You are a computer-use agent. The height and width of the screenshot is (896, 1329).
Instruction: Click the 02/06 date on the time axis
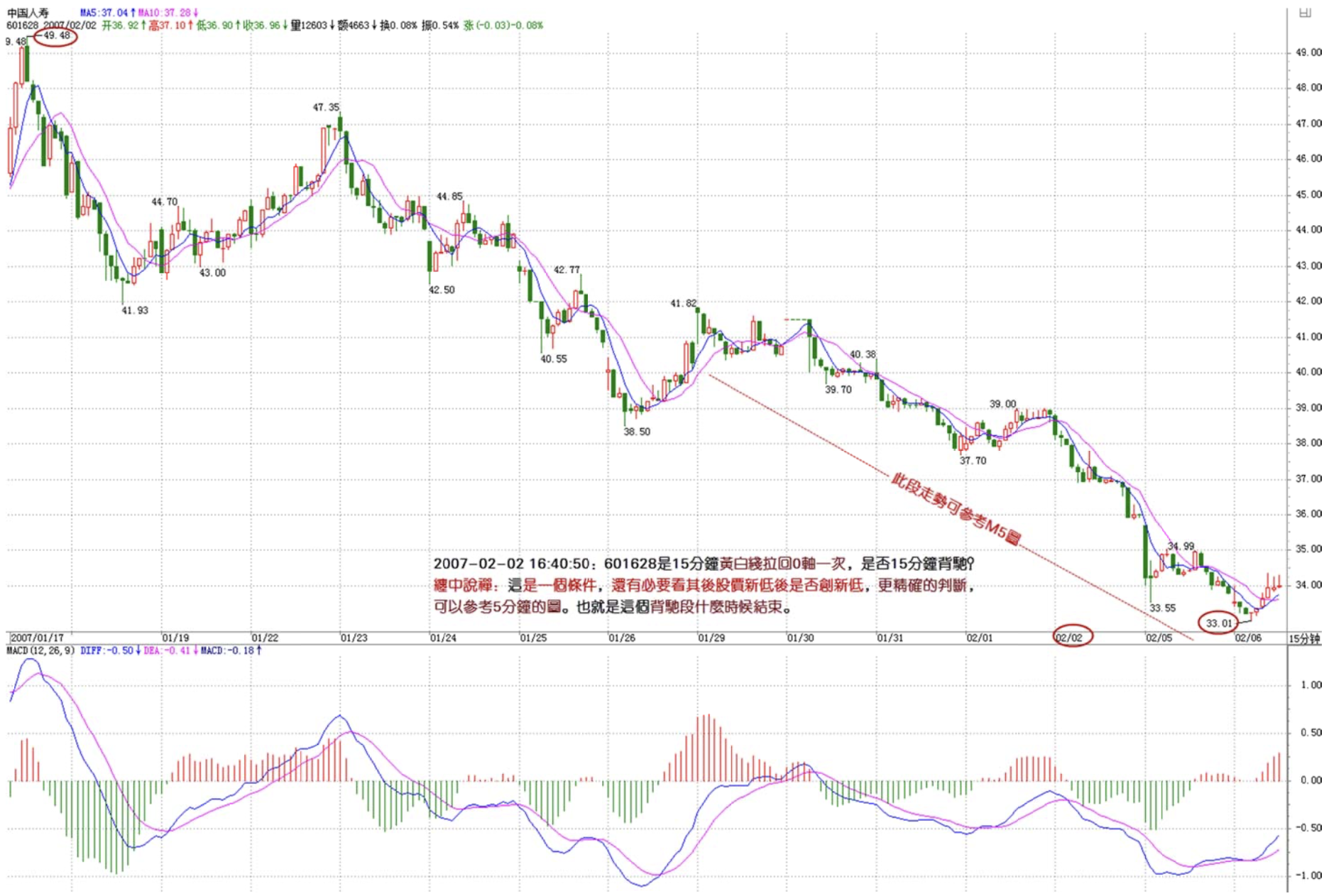tap(1248, 638)
